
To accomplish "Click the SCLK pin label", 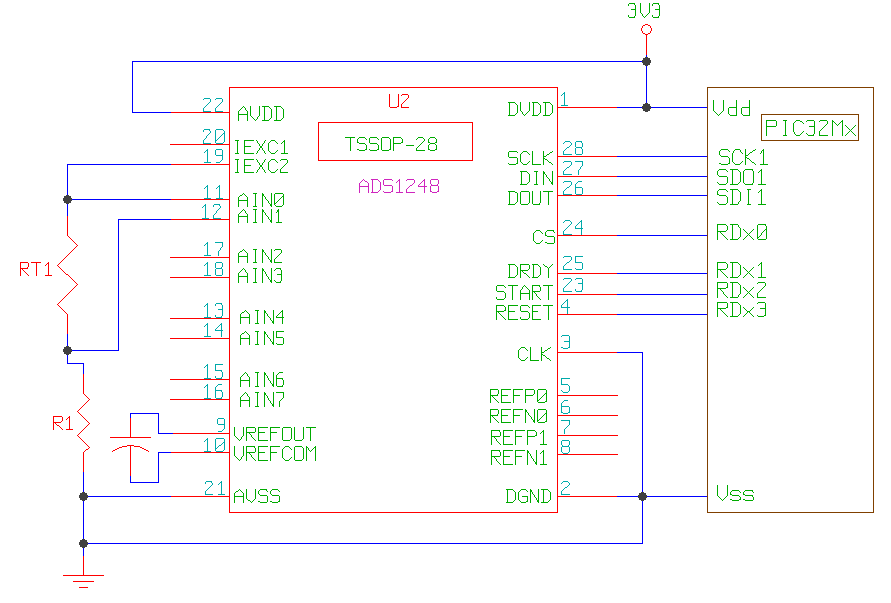I will pos(530,158).
